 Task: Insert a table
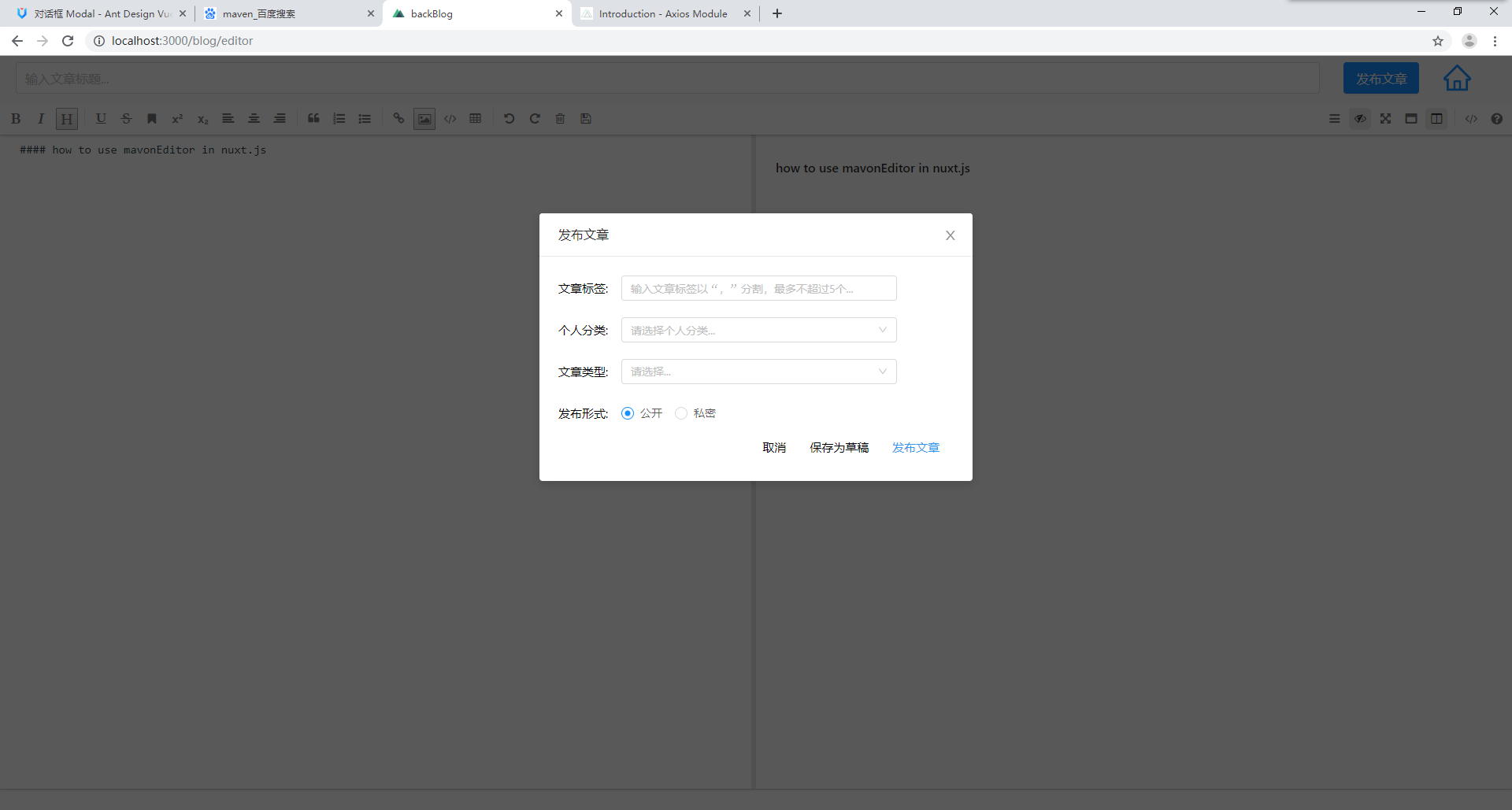point(476,119)
